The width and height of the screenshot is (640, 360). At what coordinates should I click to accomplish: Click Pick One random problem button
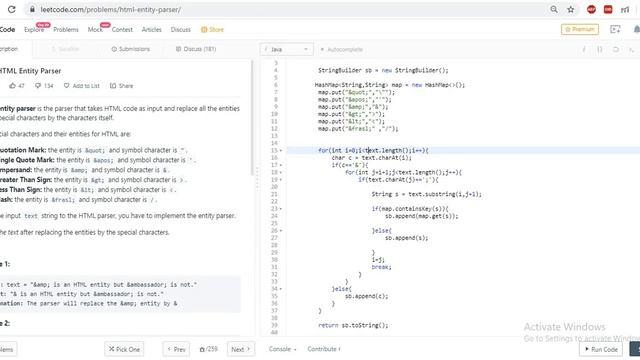point(124,349)
